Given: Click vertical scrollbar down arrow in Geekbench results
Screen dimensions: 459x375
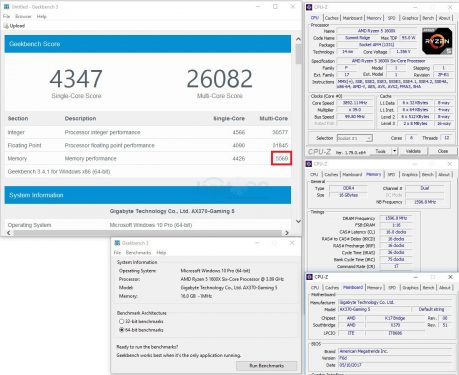Looking at the screenshot, I should point(298,221).
